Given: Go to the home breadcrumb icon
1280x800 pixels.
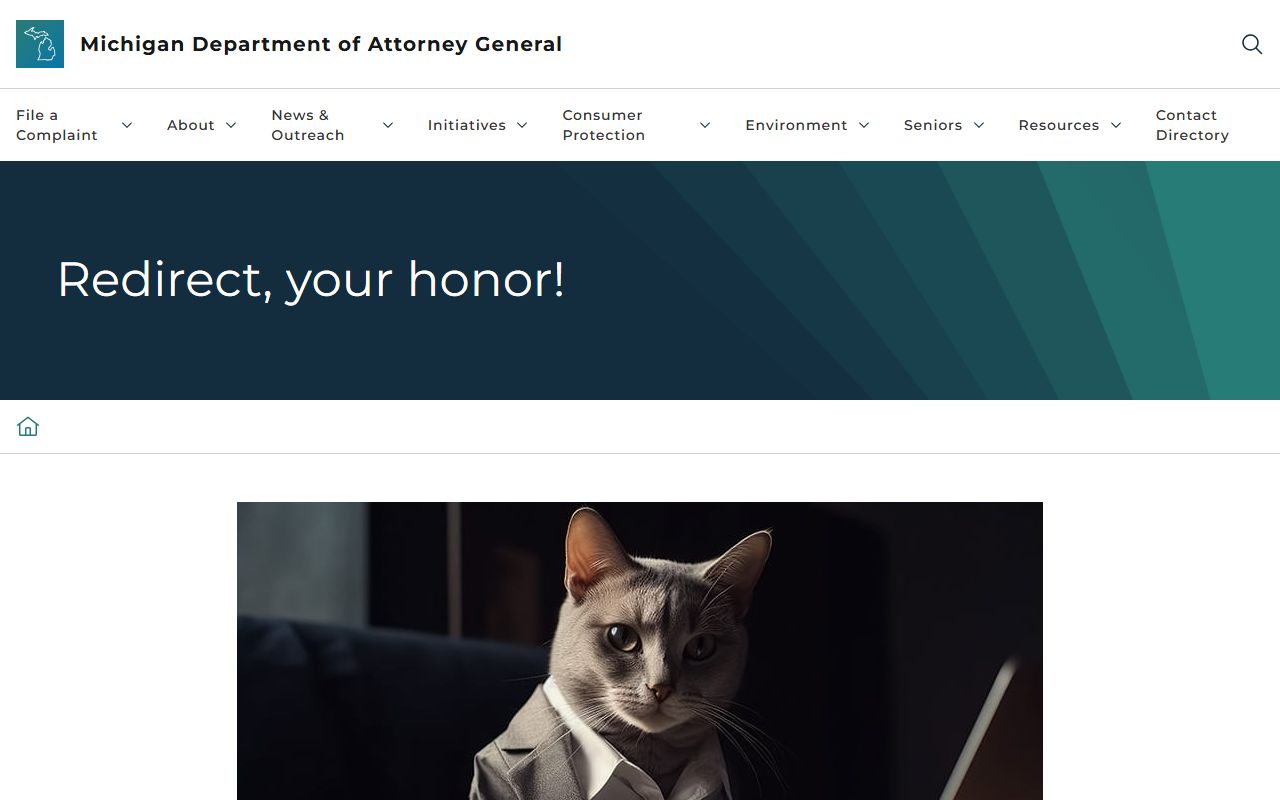Looking at the screenshot, I should point(28,427).
